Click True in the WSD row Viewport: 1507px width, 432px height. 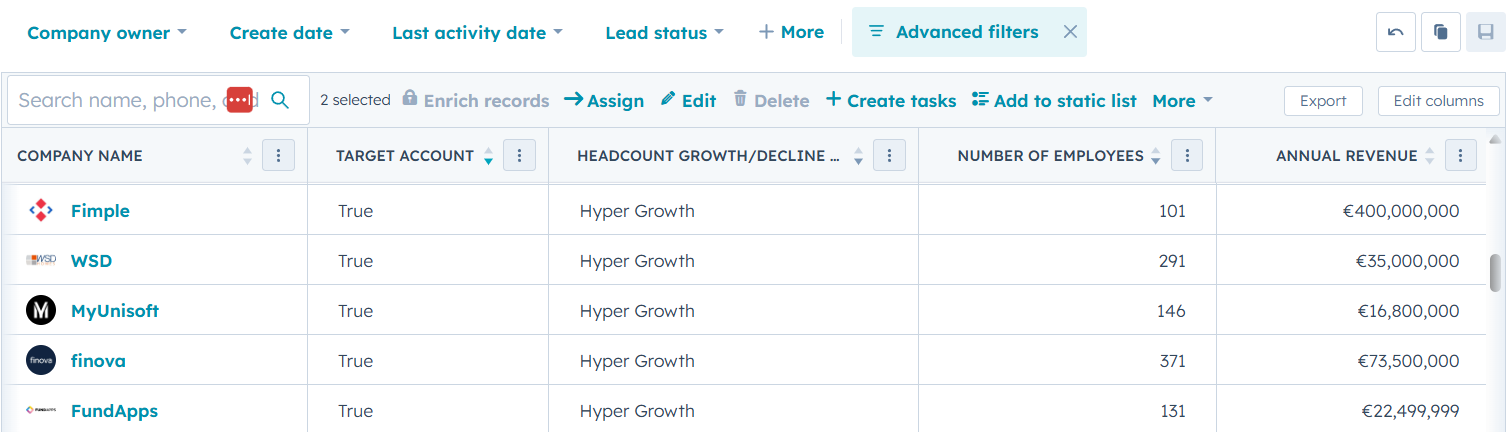pos(355,261)
